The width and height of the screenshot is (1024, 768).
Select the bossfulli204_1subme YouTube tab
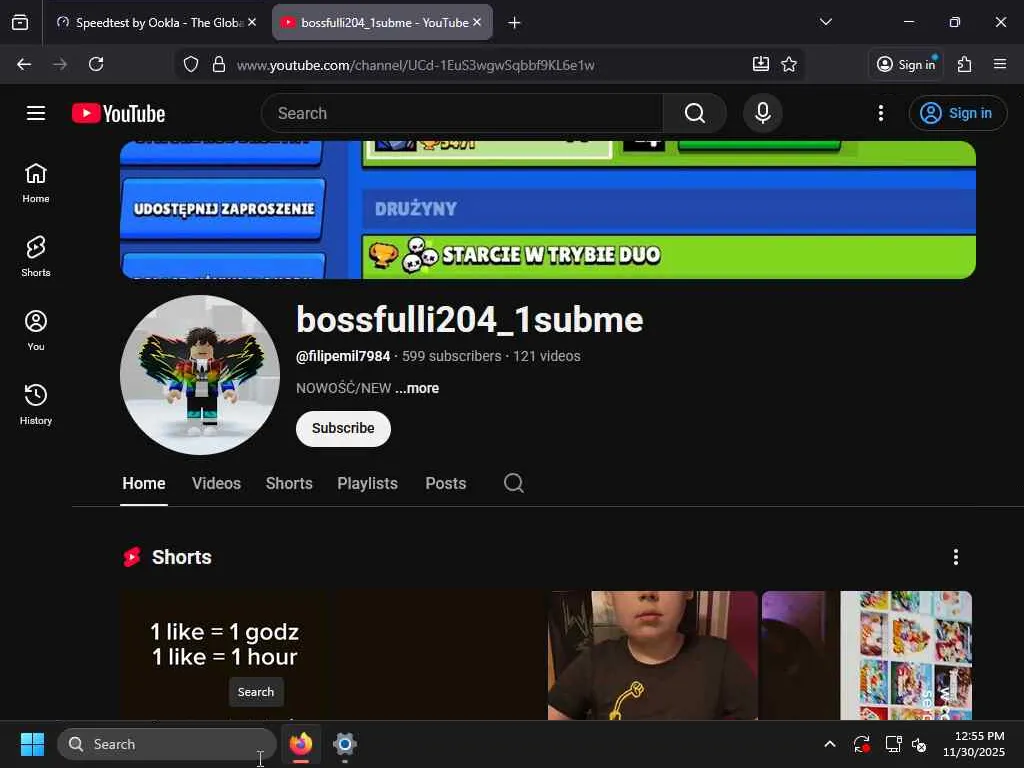pos(382,23)
